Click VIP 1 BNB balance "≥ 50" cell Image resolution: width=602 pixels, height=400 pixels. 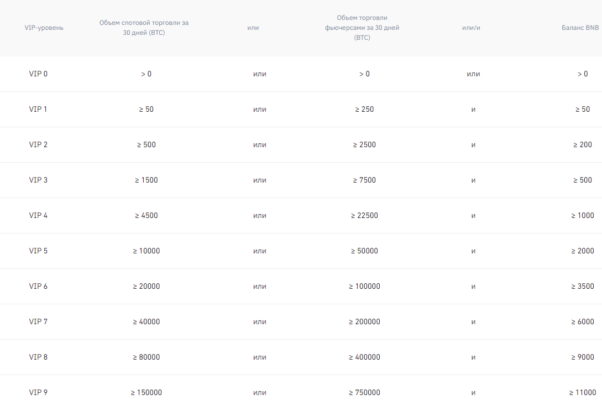pyautogui.click(x=582, y=109)
